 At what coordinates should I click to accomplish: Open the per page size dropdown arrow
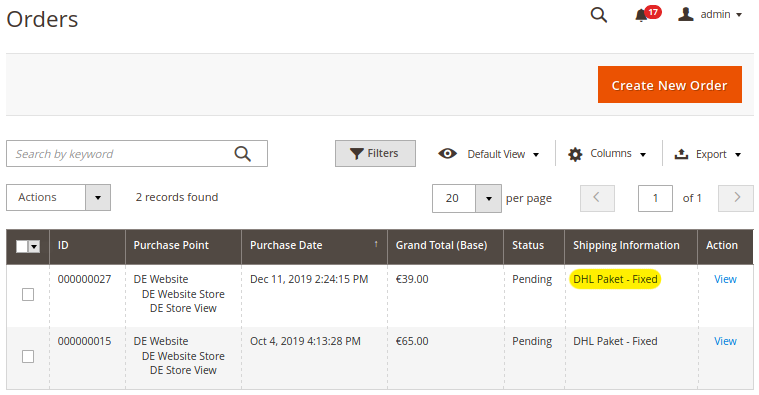click(488, 198)
